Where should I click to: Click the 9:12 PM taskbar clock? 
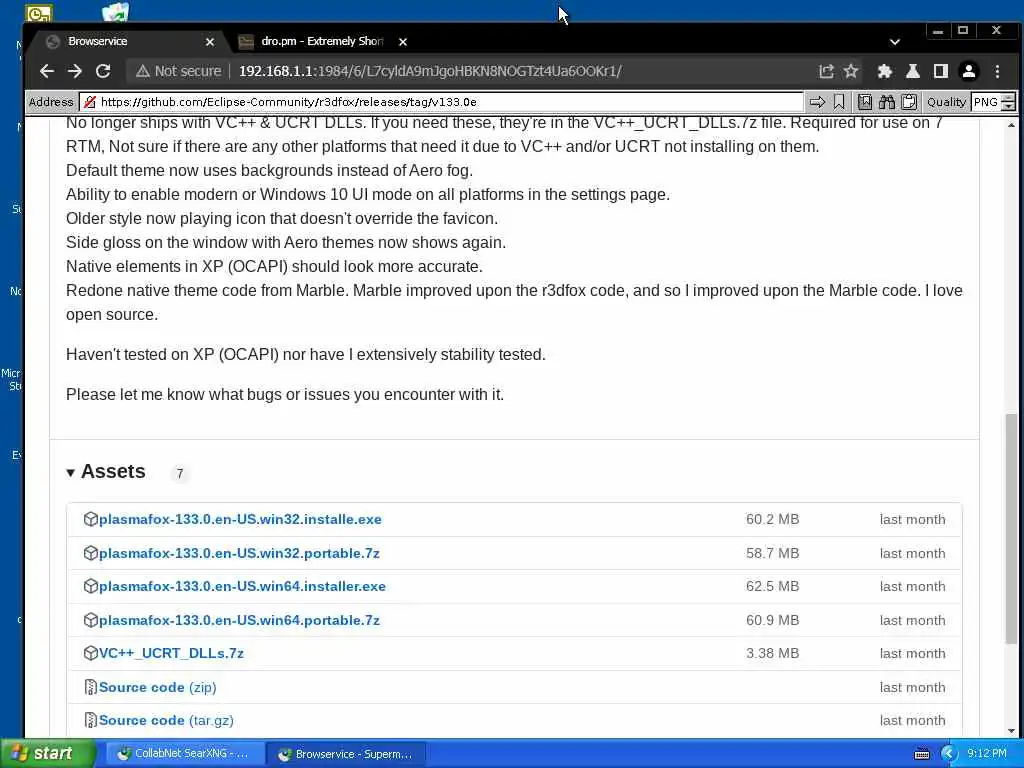tap(987, 754)
